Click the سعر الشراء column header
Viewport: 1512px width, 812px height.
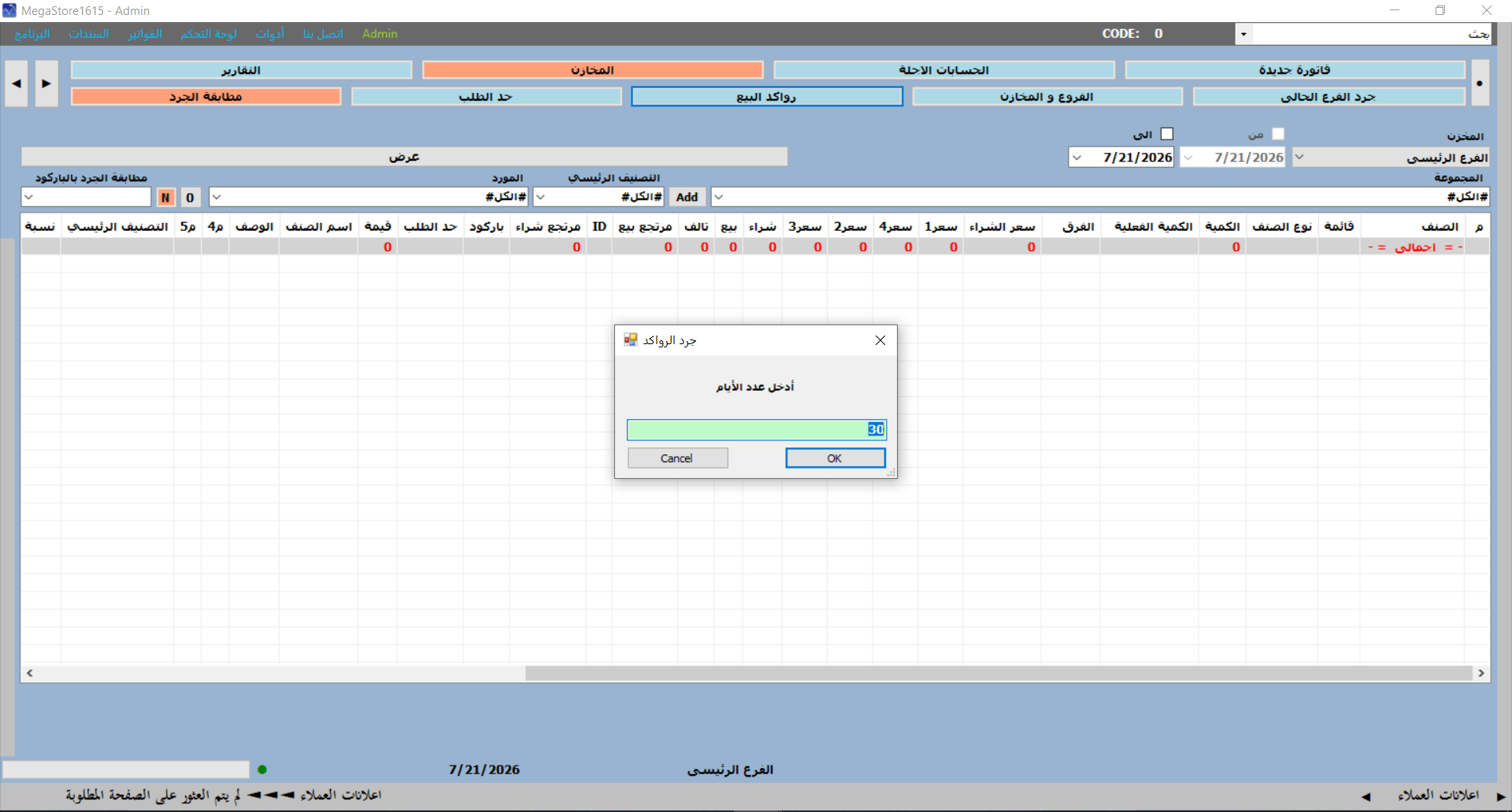click(x=1002, y=227)
